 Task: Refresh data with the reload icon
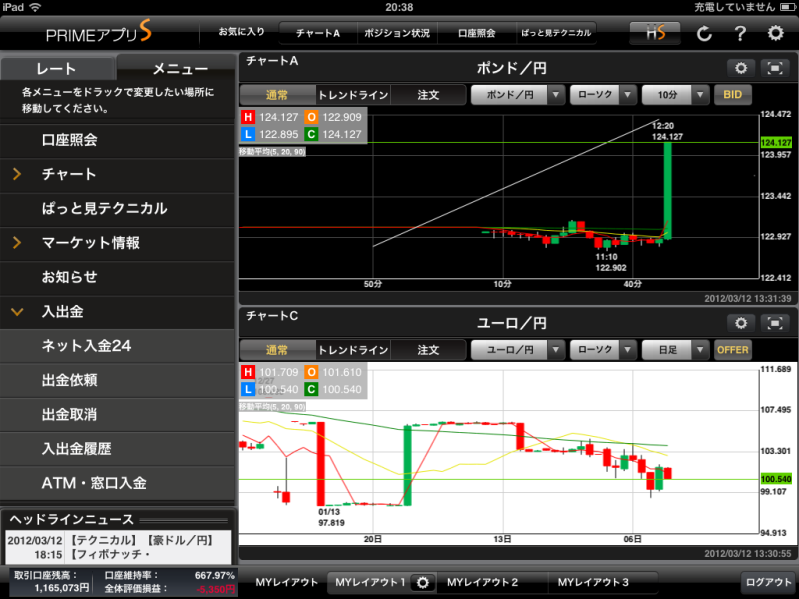click(704, 34)
